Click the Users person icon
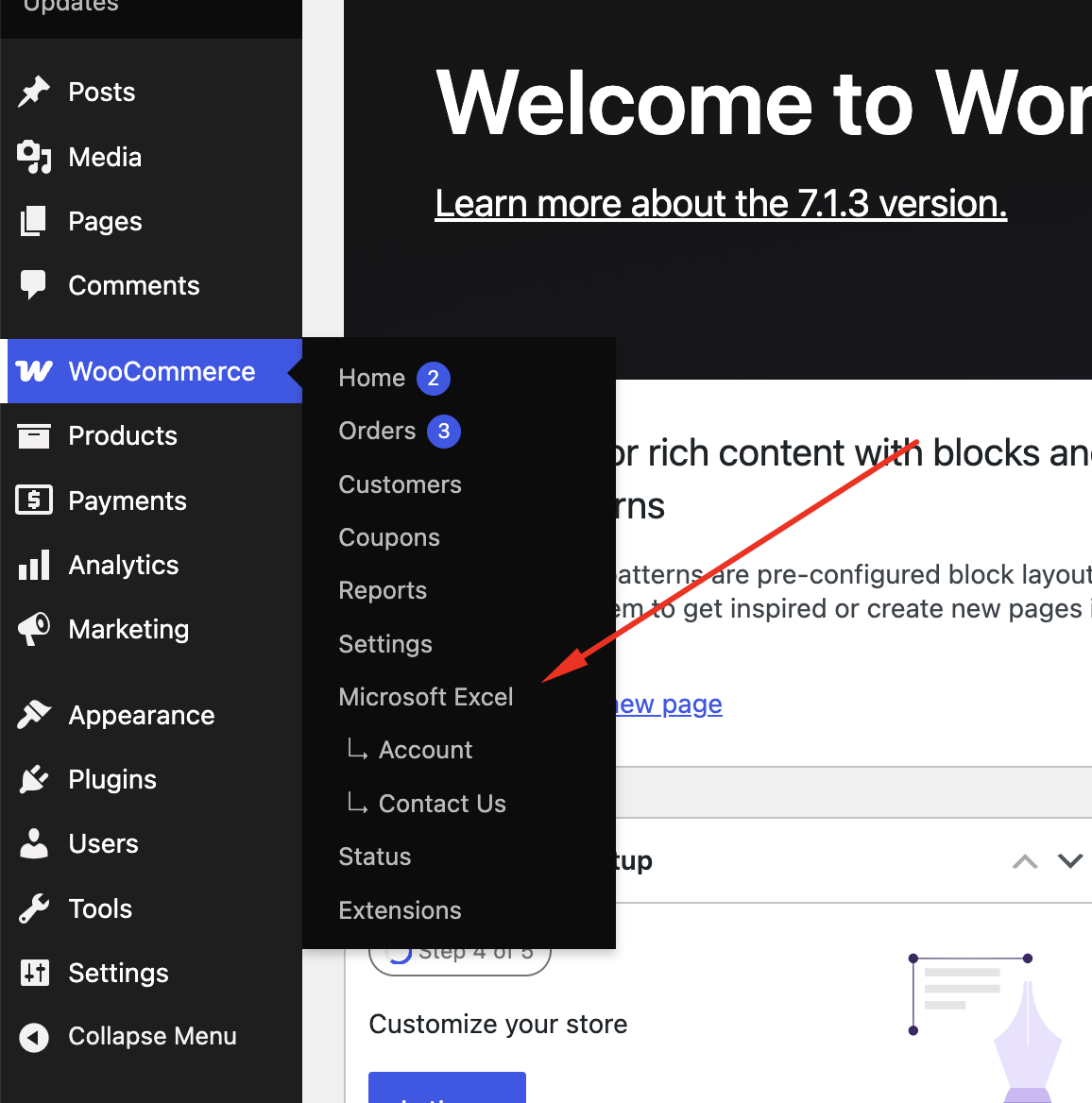 (x=34, y=843)
